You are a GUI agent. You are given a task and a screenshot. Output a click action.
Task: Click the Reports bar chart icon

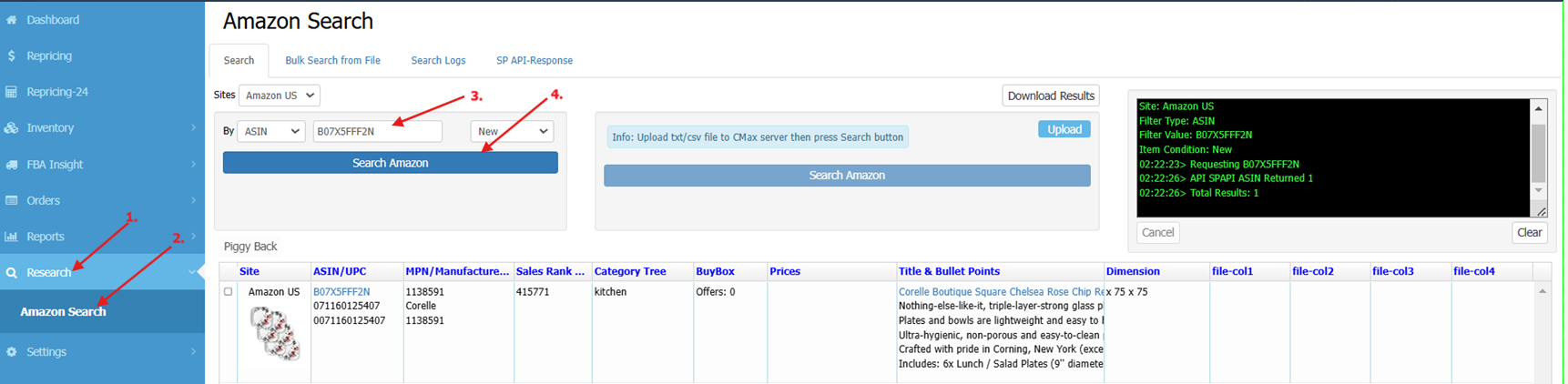pyautogui.click(x=11, y=237)
